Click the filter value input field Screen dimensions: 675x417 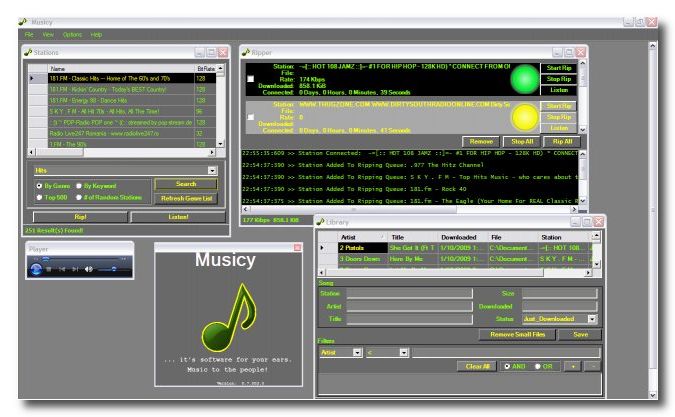(x=505, y=352)
